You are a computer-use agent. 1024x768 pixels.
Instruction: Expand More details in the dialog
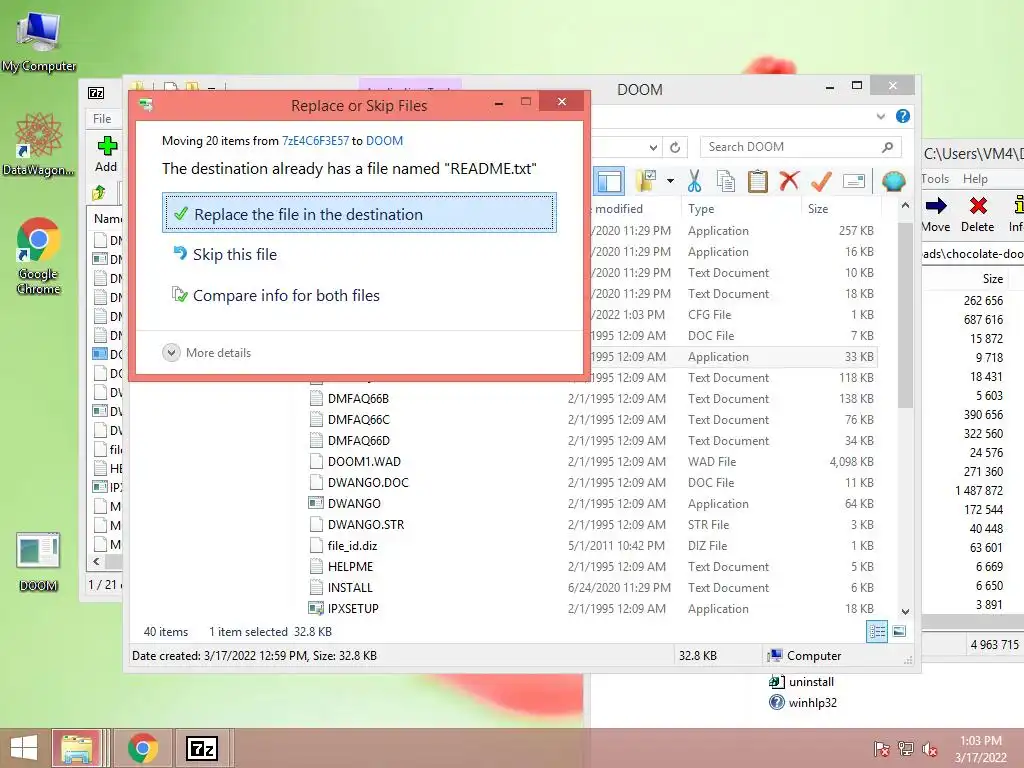click(207, 353)
